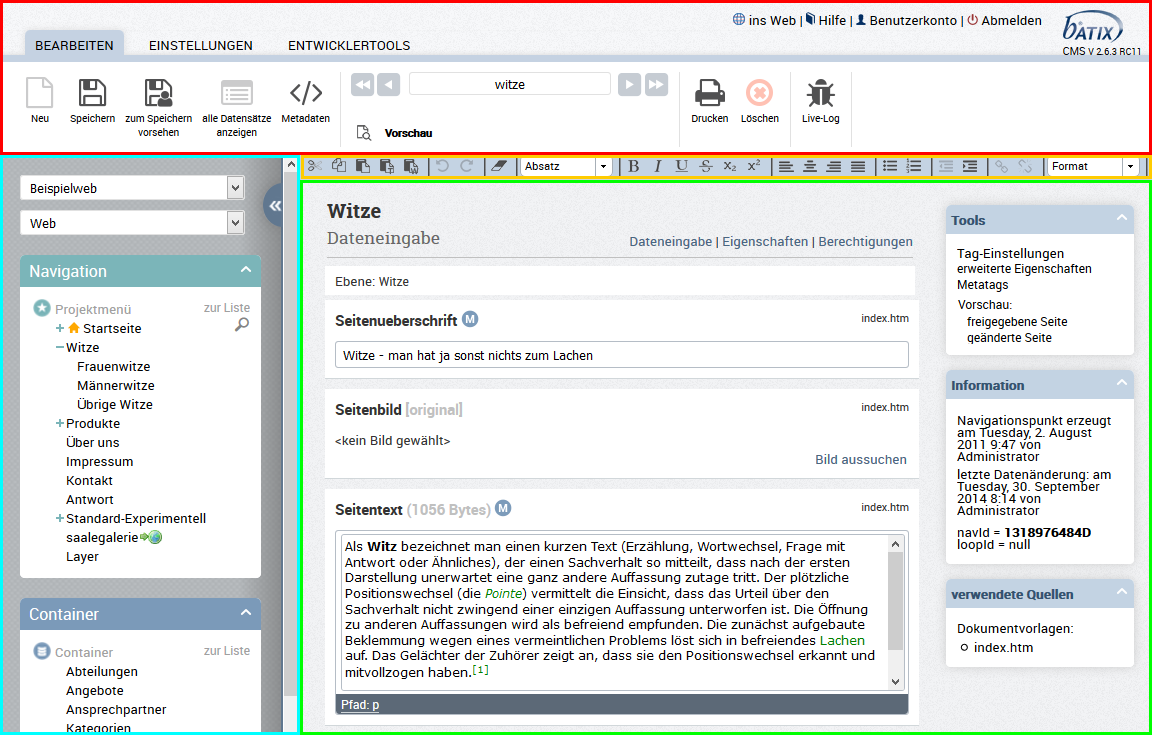Click the search magnifier in Navigation panel

242,324
